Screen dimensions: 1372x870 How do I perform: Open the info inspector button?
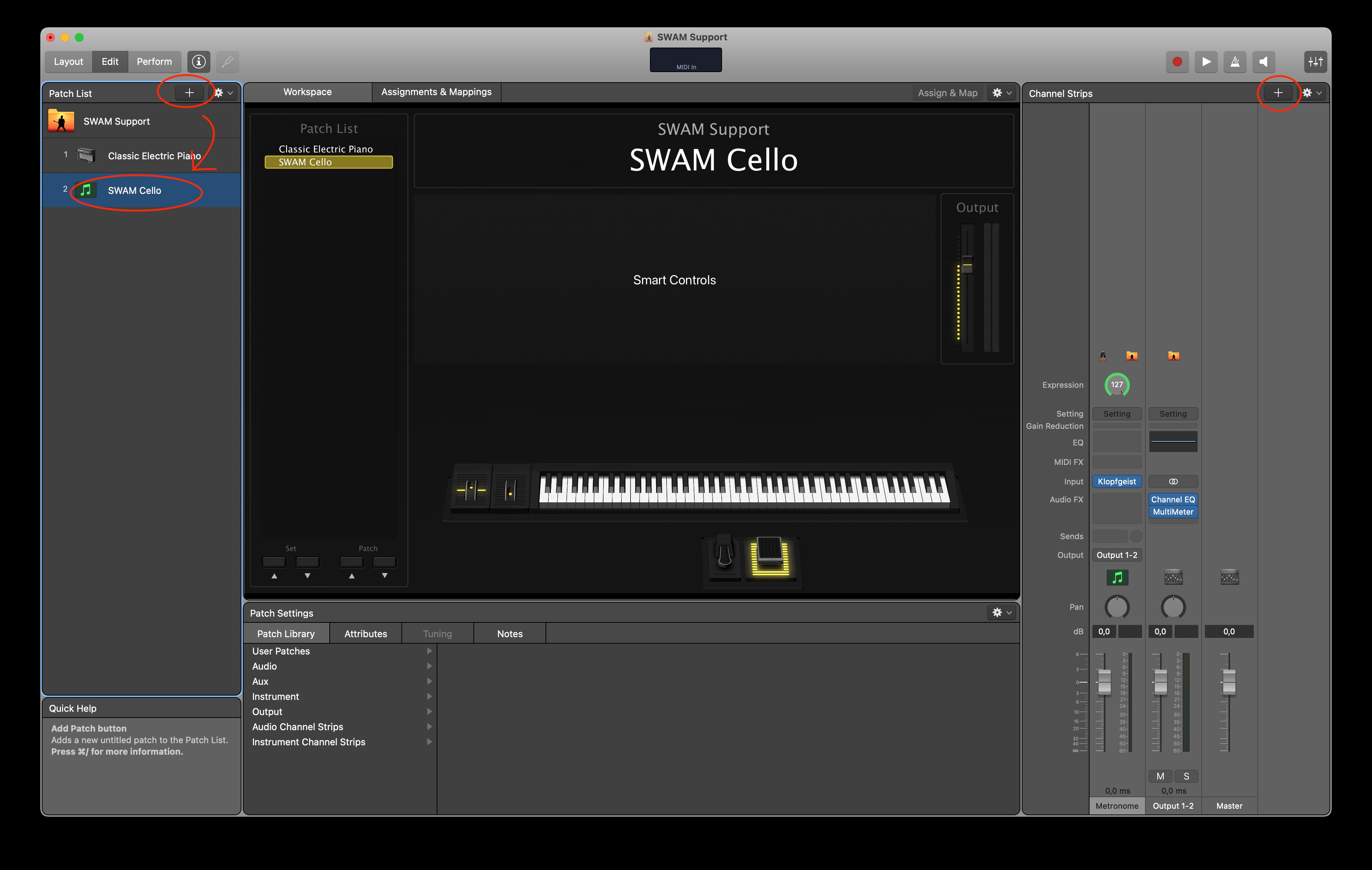(x=198, y=62)
